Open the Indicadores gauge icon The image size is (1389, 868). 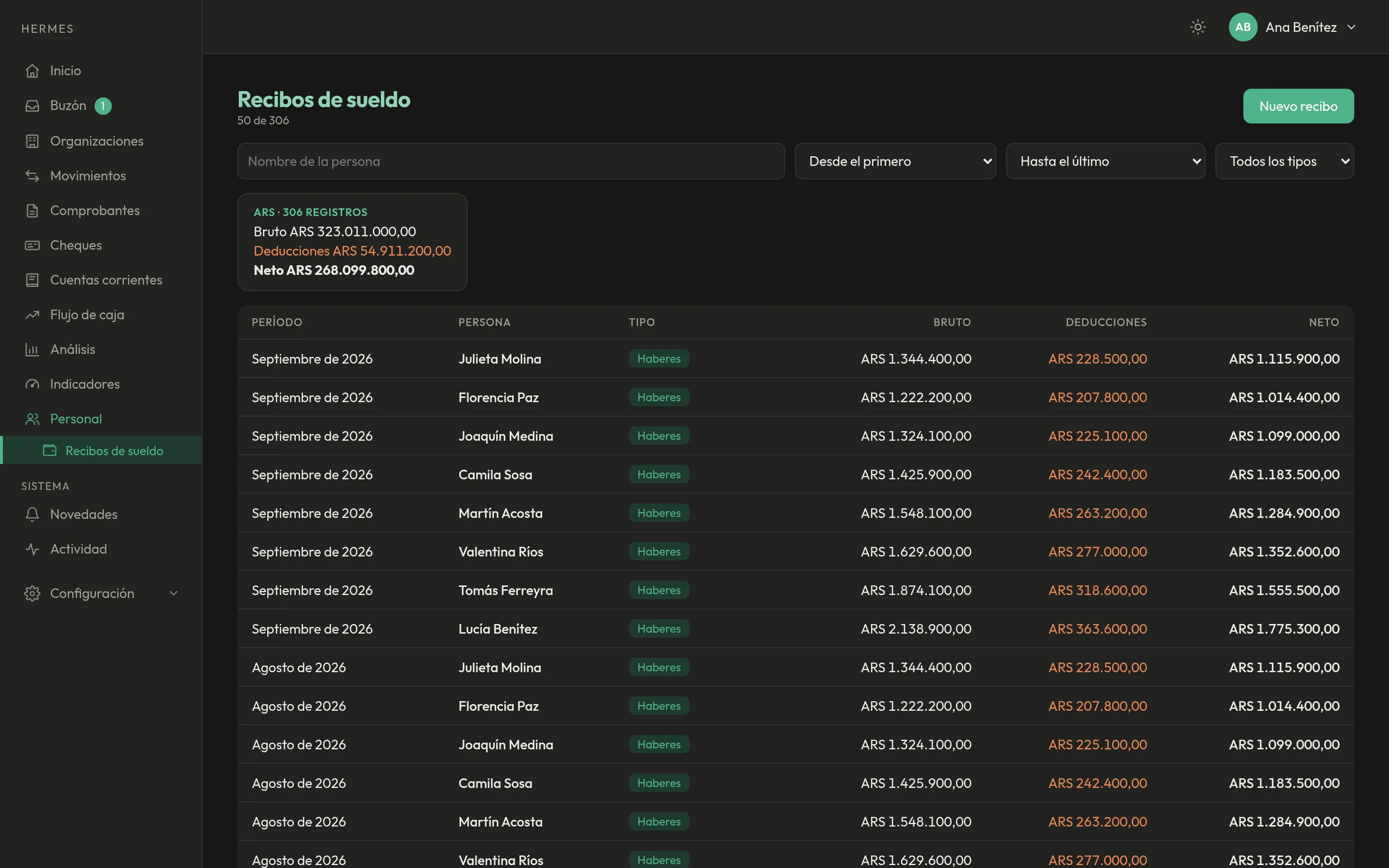[x=32, y=384]
